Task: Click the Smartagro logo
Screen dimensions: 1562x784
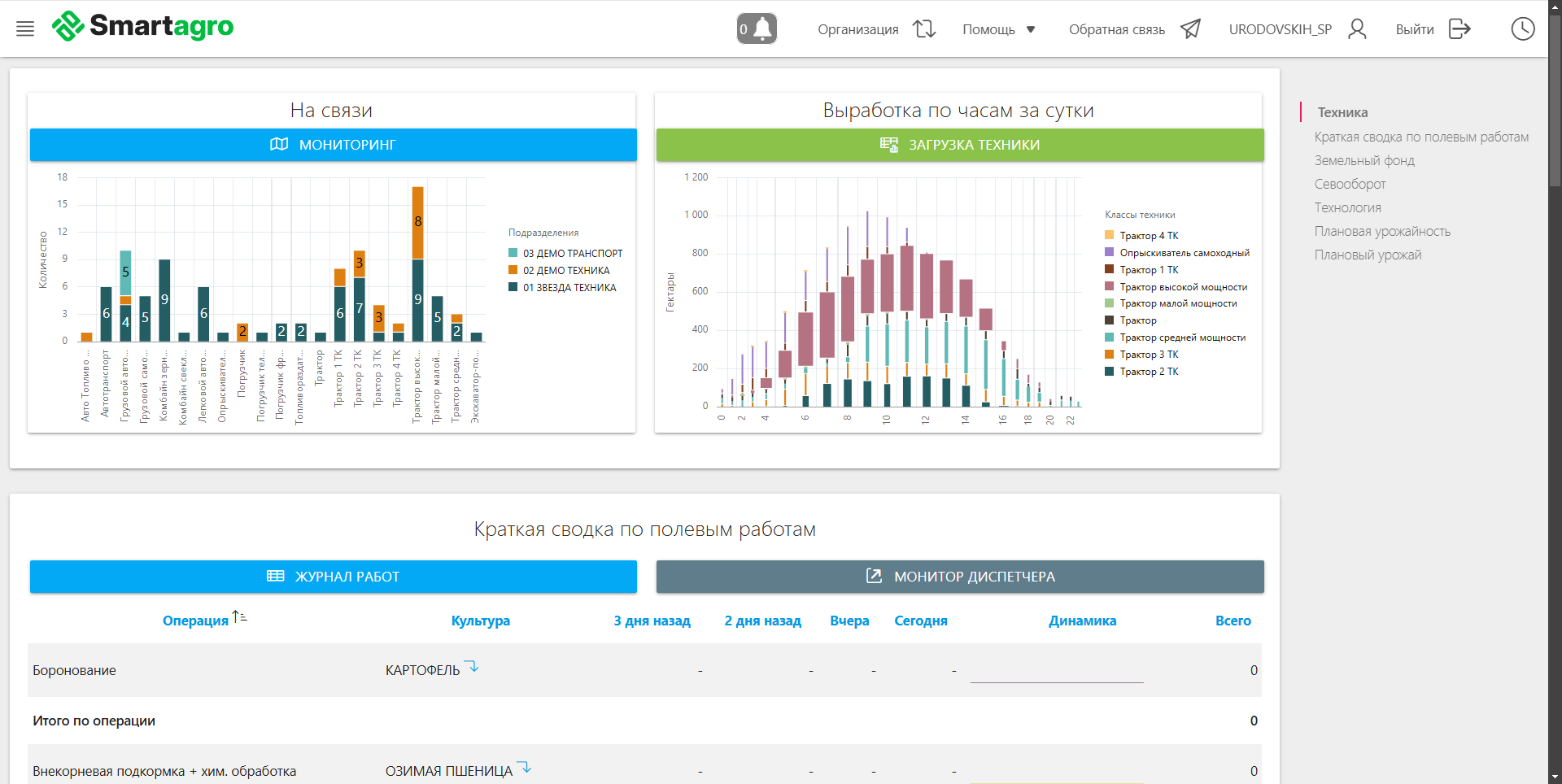Action: pos(143,26)
